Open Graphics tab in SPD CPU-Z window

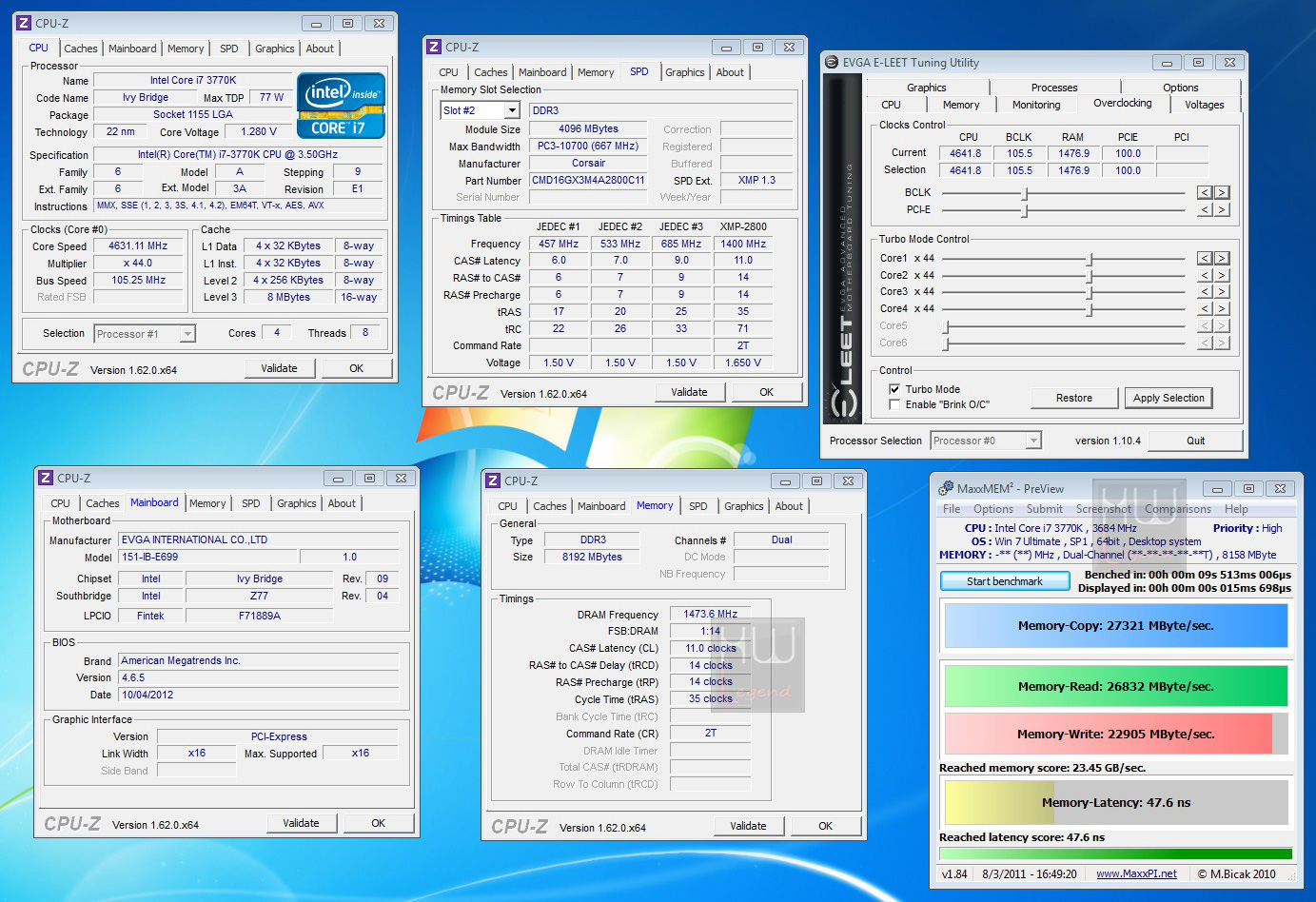click(685, 72)
